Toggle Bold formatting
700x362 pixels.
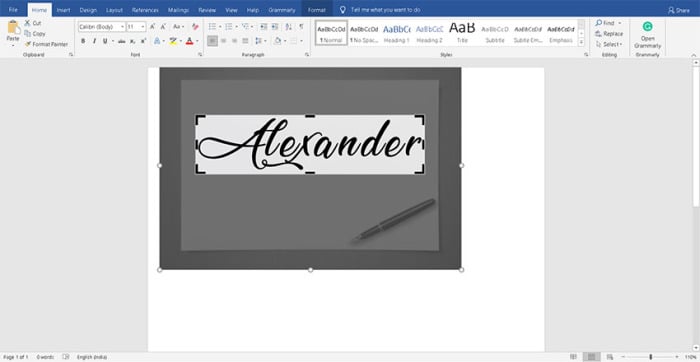[83, 41]
